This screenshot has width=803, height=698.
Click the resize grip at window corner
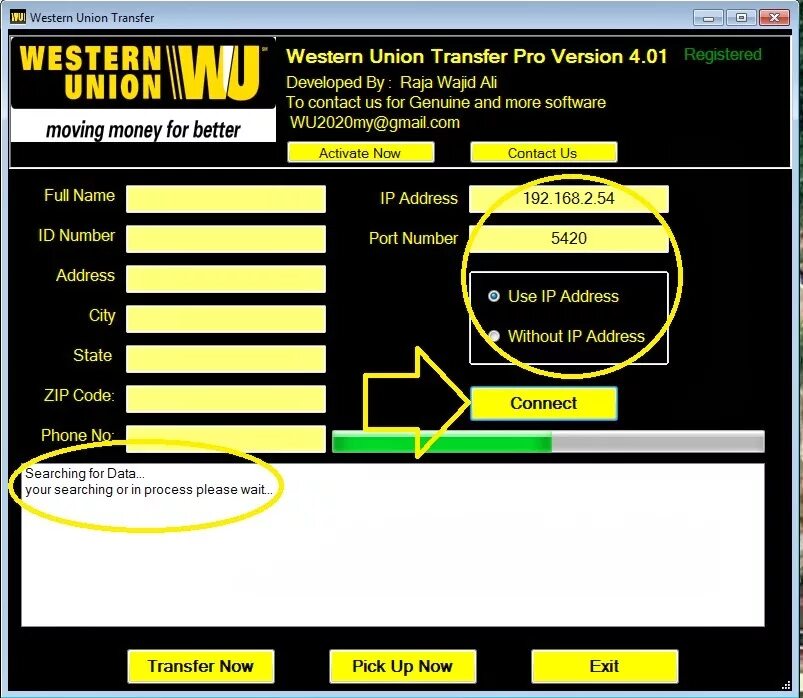tap(786, 685)
